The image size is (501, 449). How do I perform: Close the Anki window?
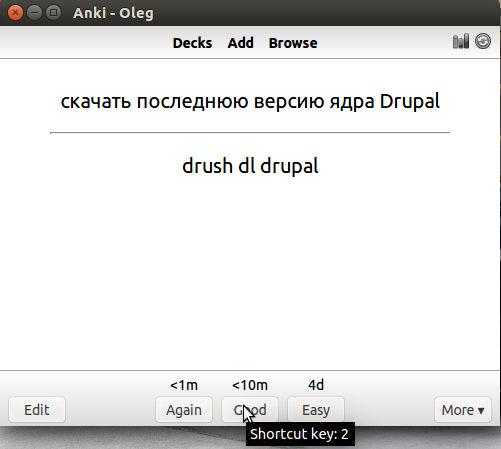(15, 13)
